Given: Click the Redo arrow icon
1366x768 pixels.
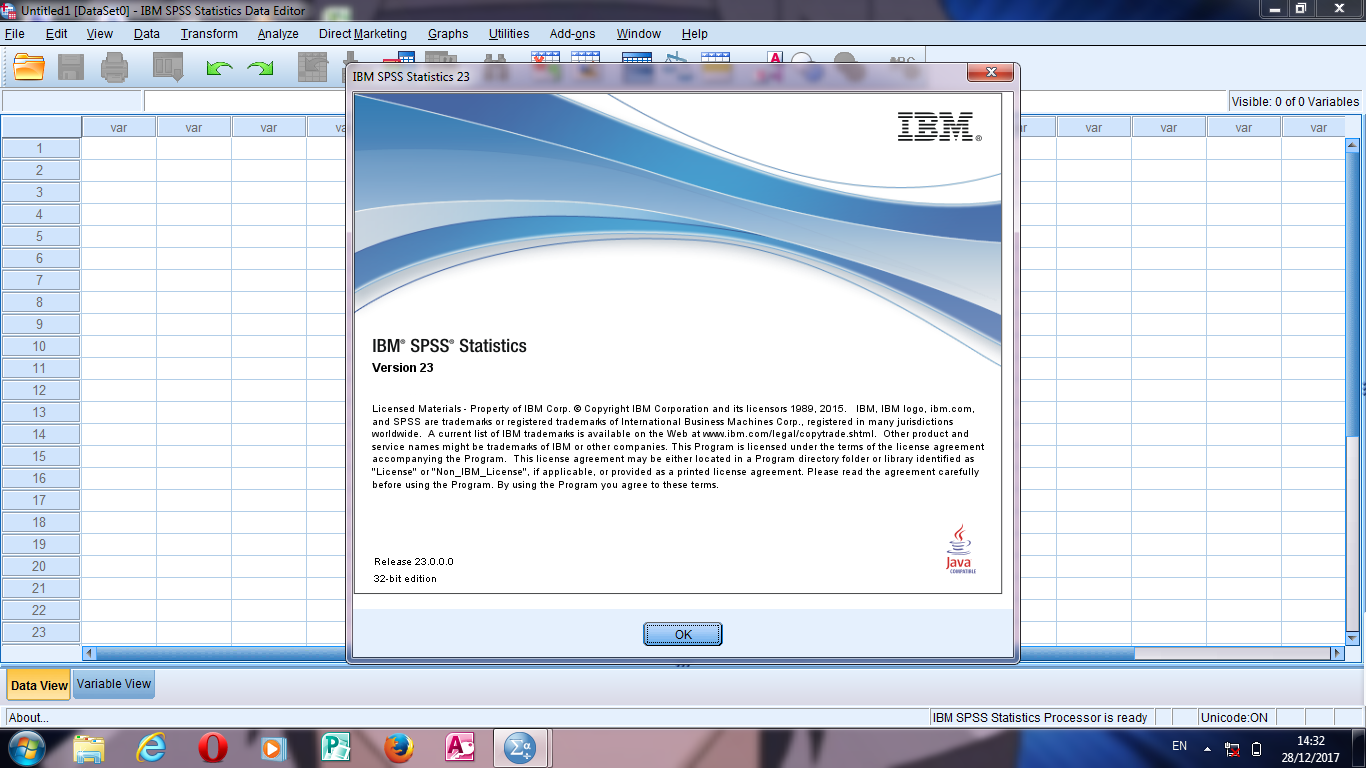Looking at the screenshot, I should [x=261, y=68].
